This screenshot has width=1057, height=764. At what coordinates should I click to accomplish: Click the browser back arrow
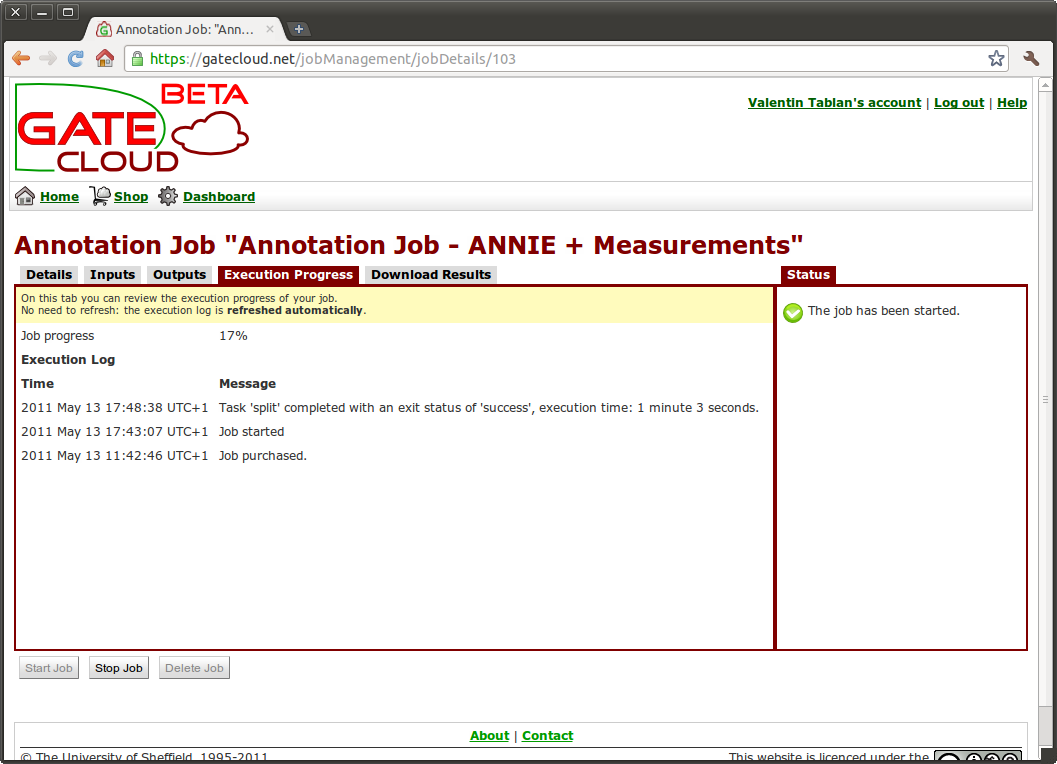pos(21,59)
